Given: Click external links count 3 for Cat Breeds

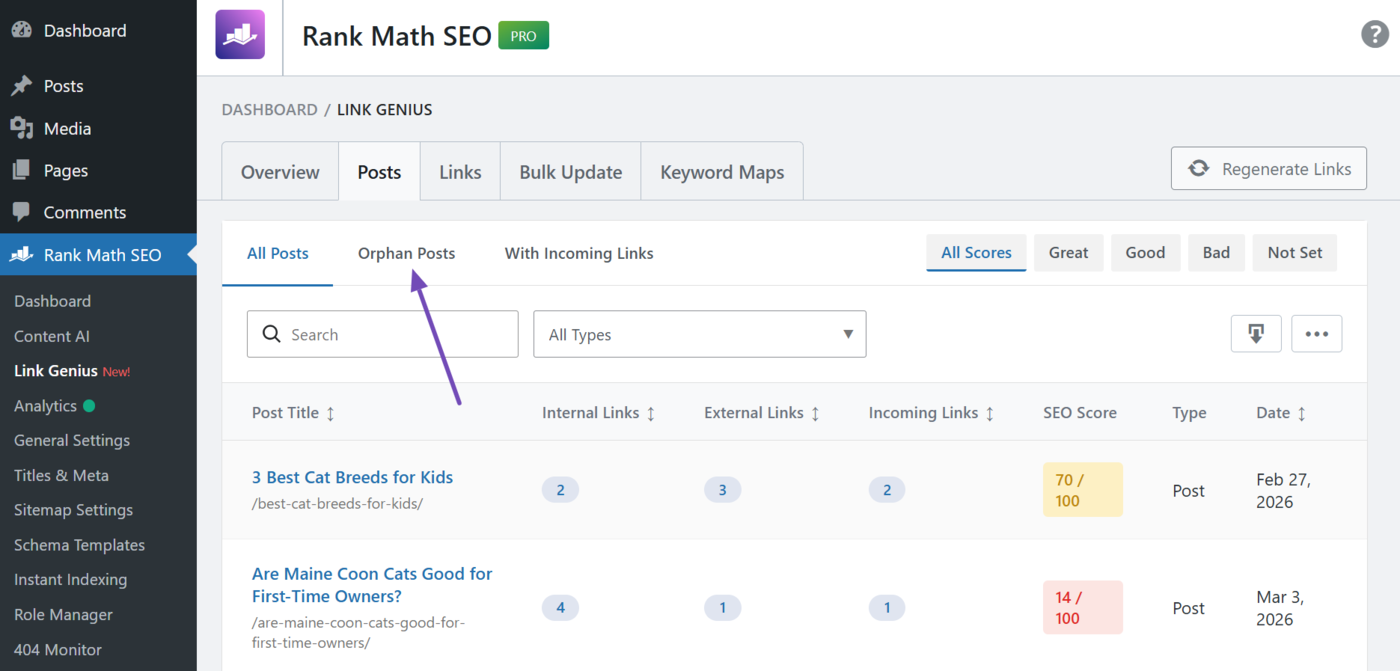Looking at the screenshot, I should pyautogui.click(x=722, y=490).
